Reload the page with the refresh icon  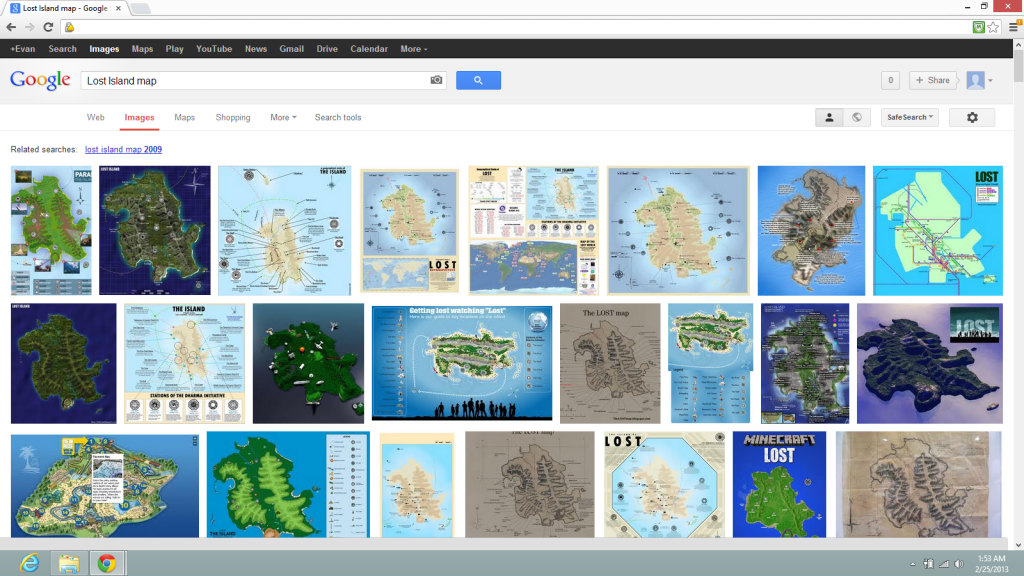coord(48,27)
